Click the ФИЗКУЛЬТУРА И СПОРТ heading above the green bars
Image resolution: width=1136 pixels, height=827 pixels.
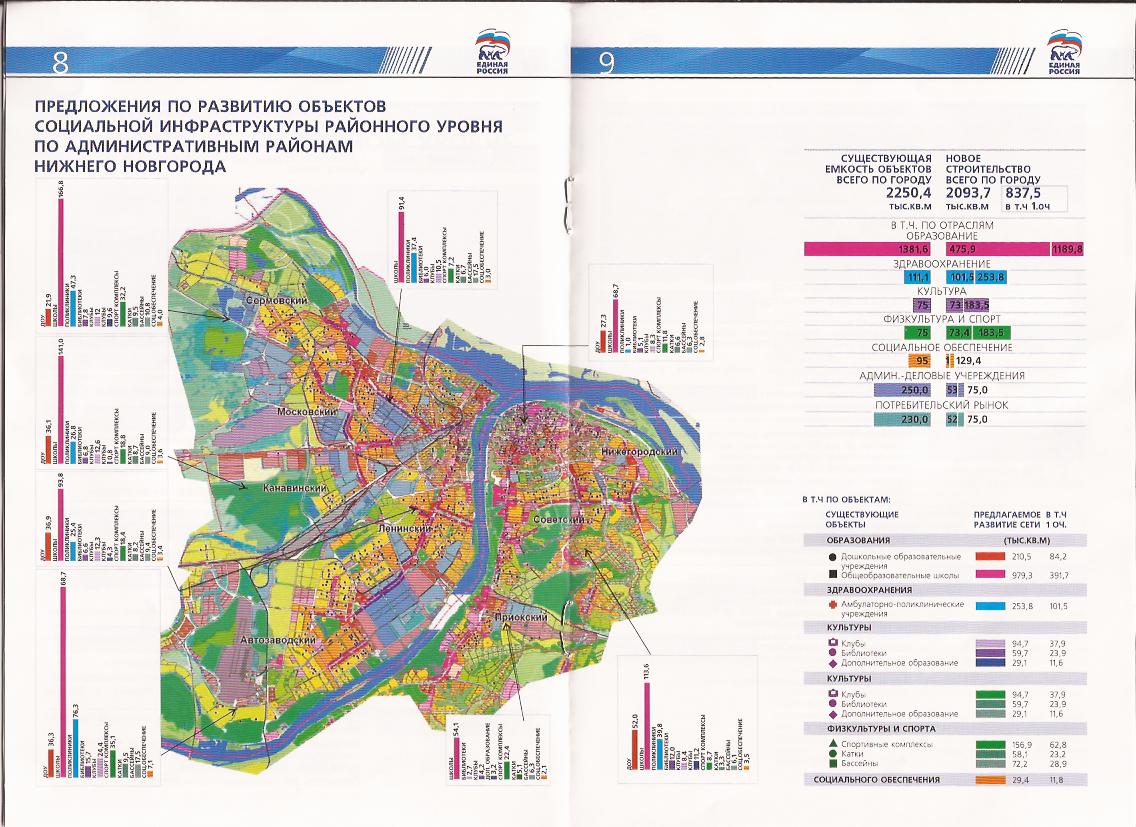click(x=942, y=319)
